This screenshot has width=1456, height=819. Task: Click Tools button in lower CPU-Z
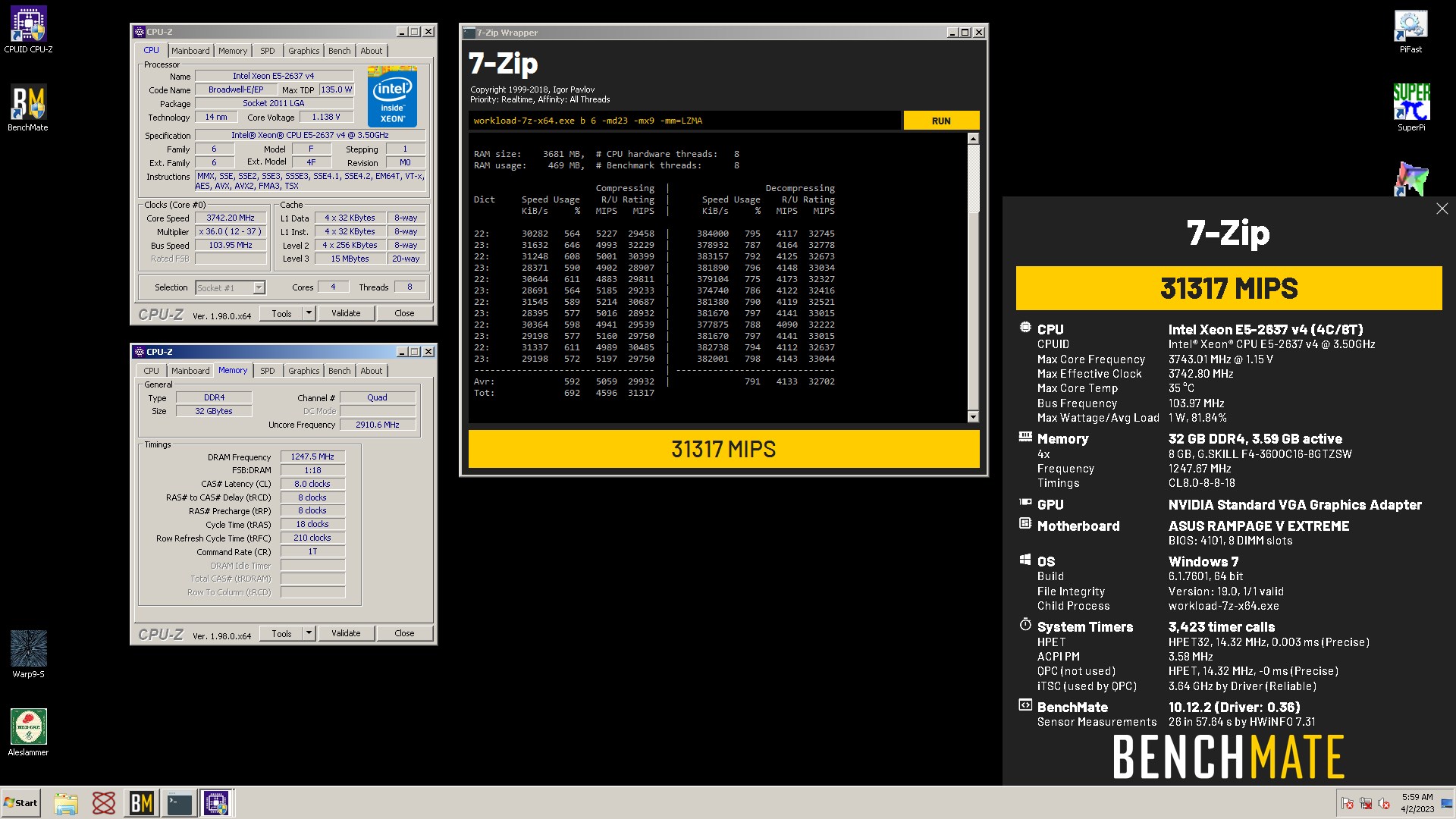281,633
